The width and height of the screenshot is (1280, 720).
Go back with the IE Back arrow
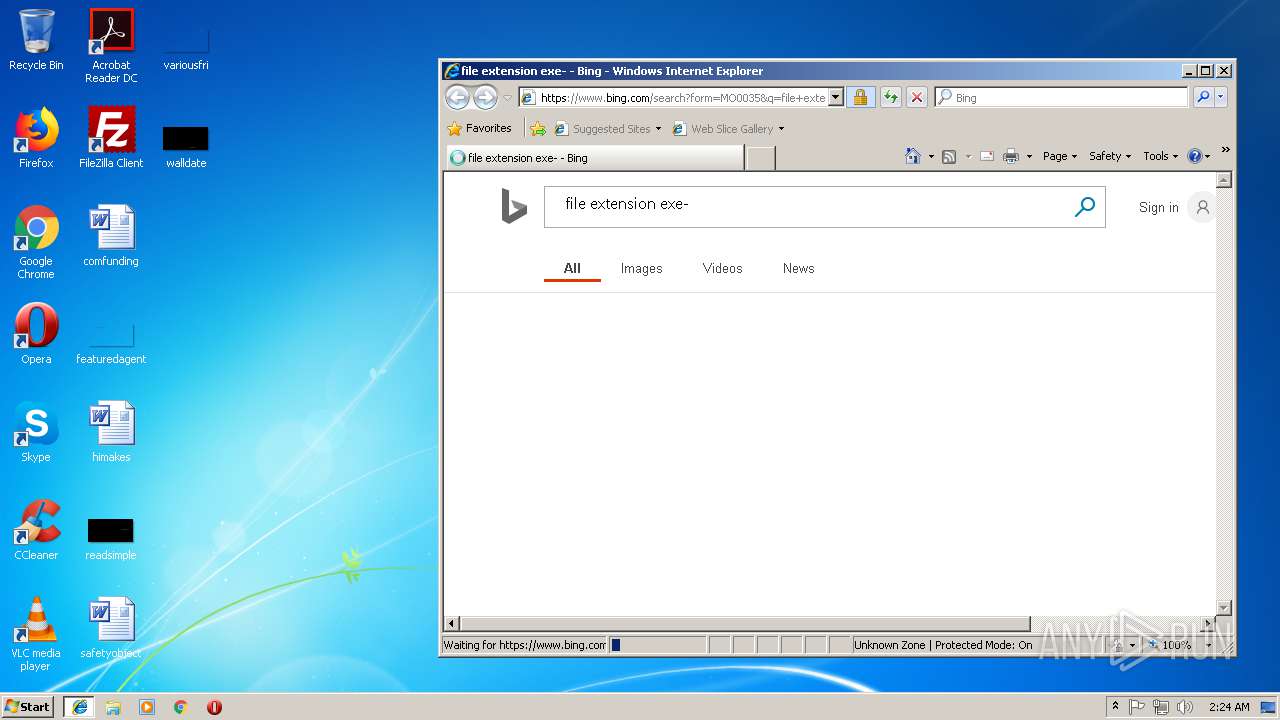click(457, 97)
